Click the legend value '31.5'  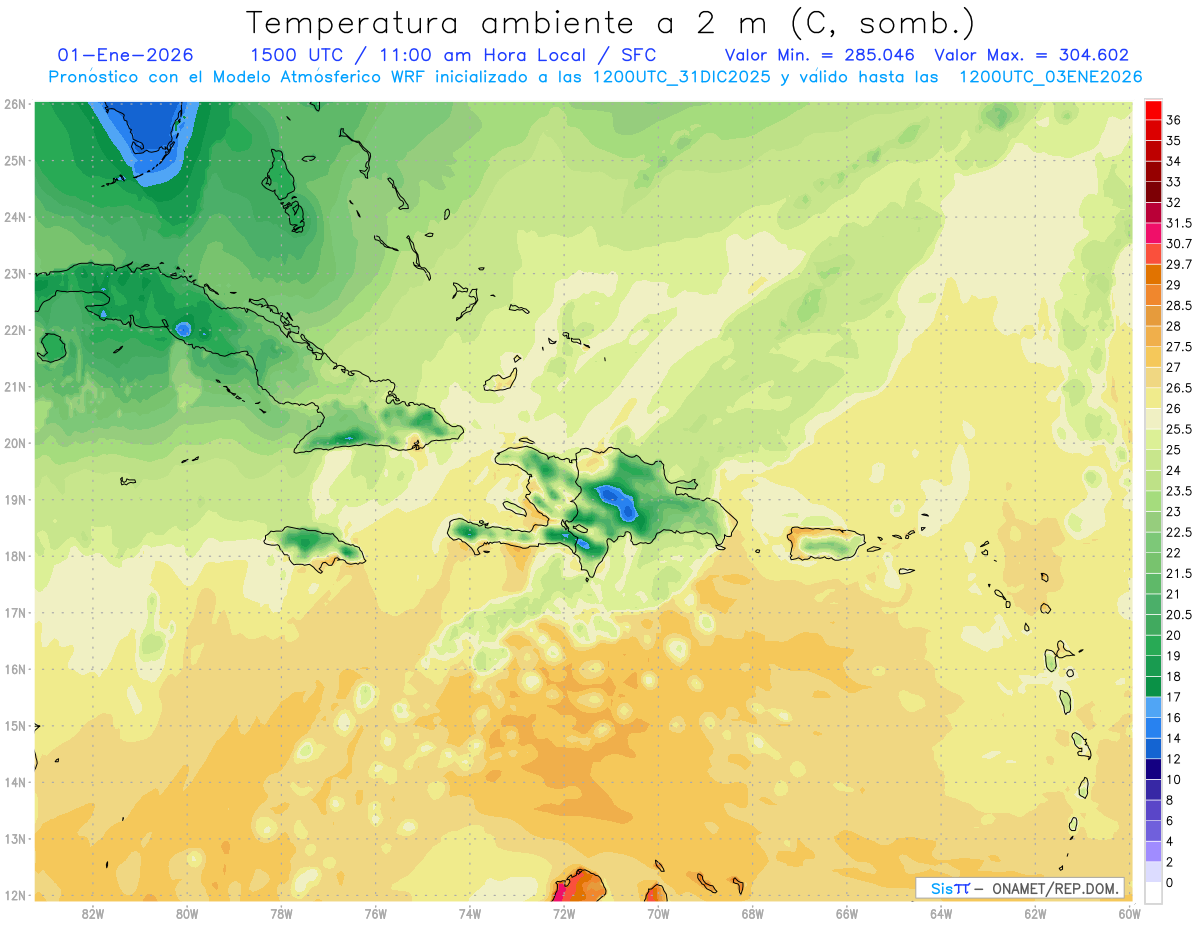click(1179, 223)
